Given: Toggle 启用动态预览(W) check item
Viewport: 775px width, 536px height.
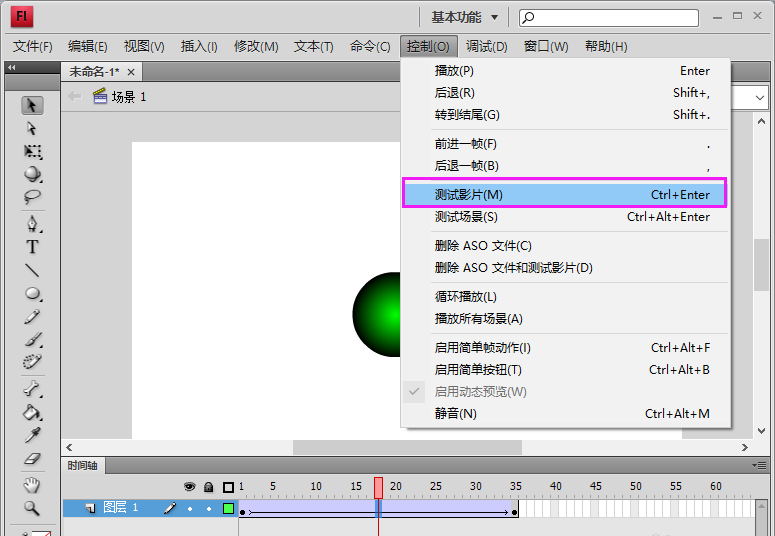Looking at the screenshot, I should [x=566, y=392].
